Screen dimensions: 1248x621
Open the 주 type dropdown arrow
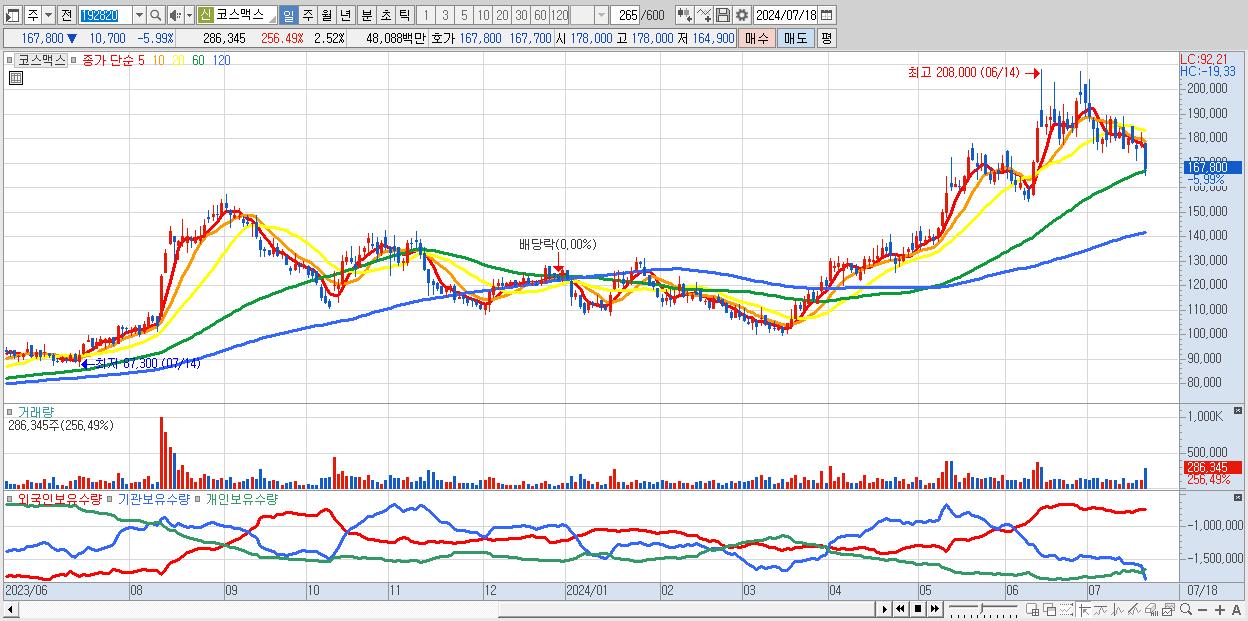pyautogui.click(x=48, y=15)
